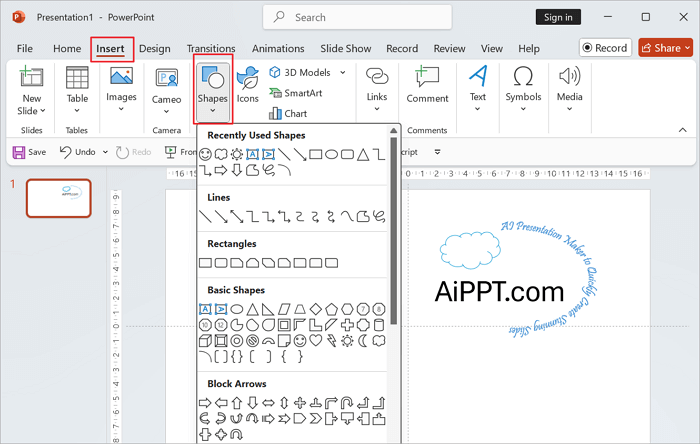Select the cylinder shape in Basic Shapes
The image size is (700, 444).
379,325
